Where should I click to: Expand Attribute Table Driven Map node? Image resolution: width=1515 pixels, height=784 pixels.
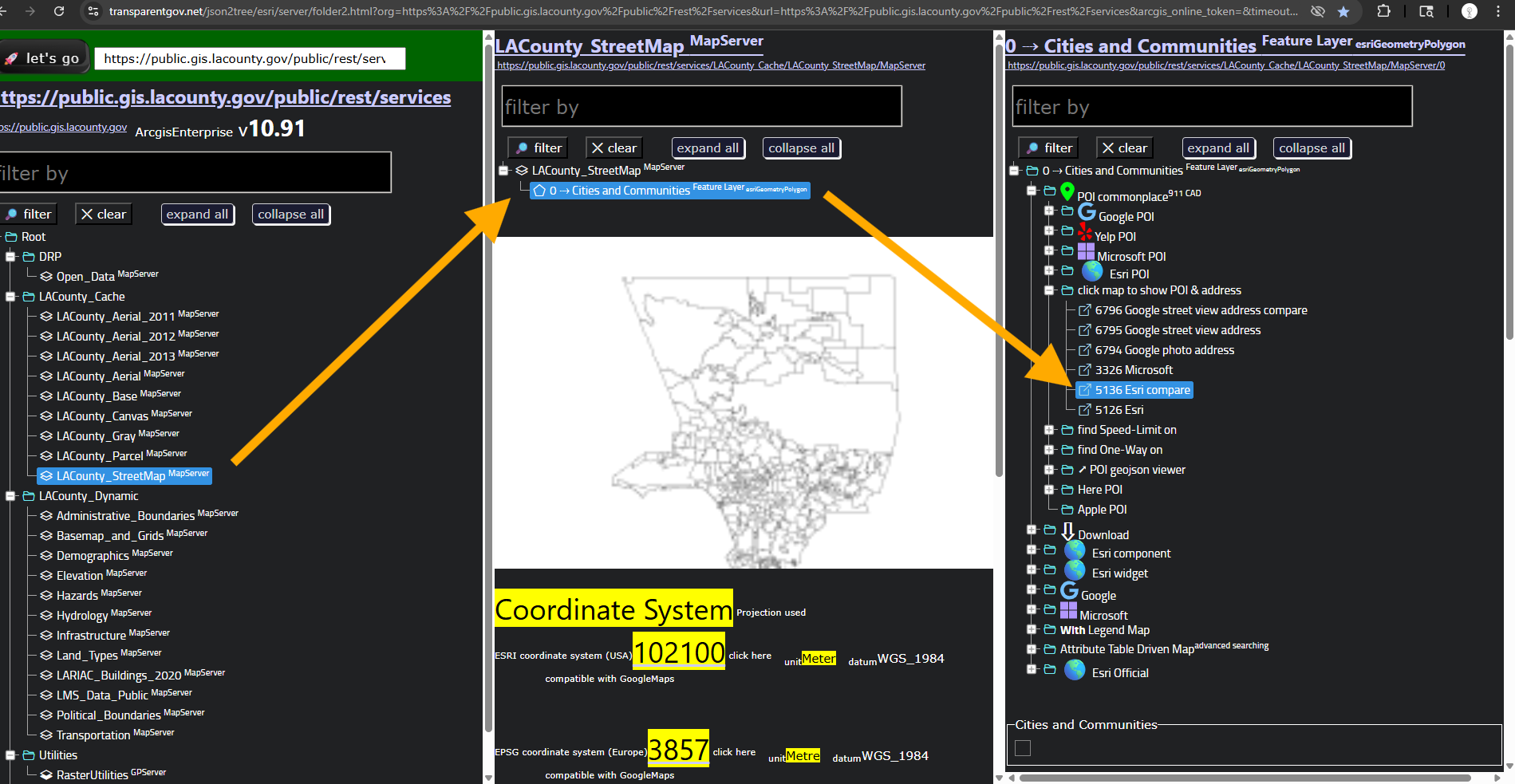[x=1032, y=649]
